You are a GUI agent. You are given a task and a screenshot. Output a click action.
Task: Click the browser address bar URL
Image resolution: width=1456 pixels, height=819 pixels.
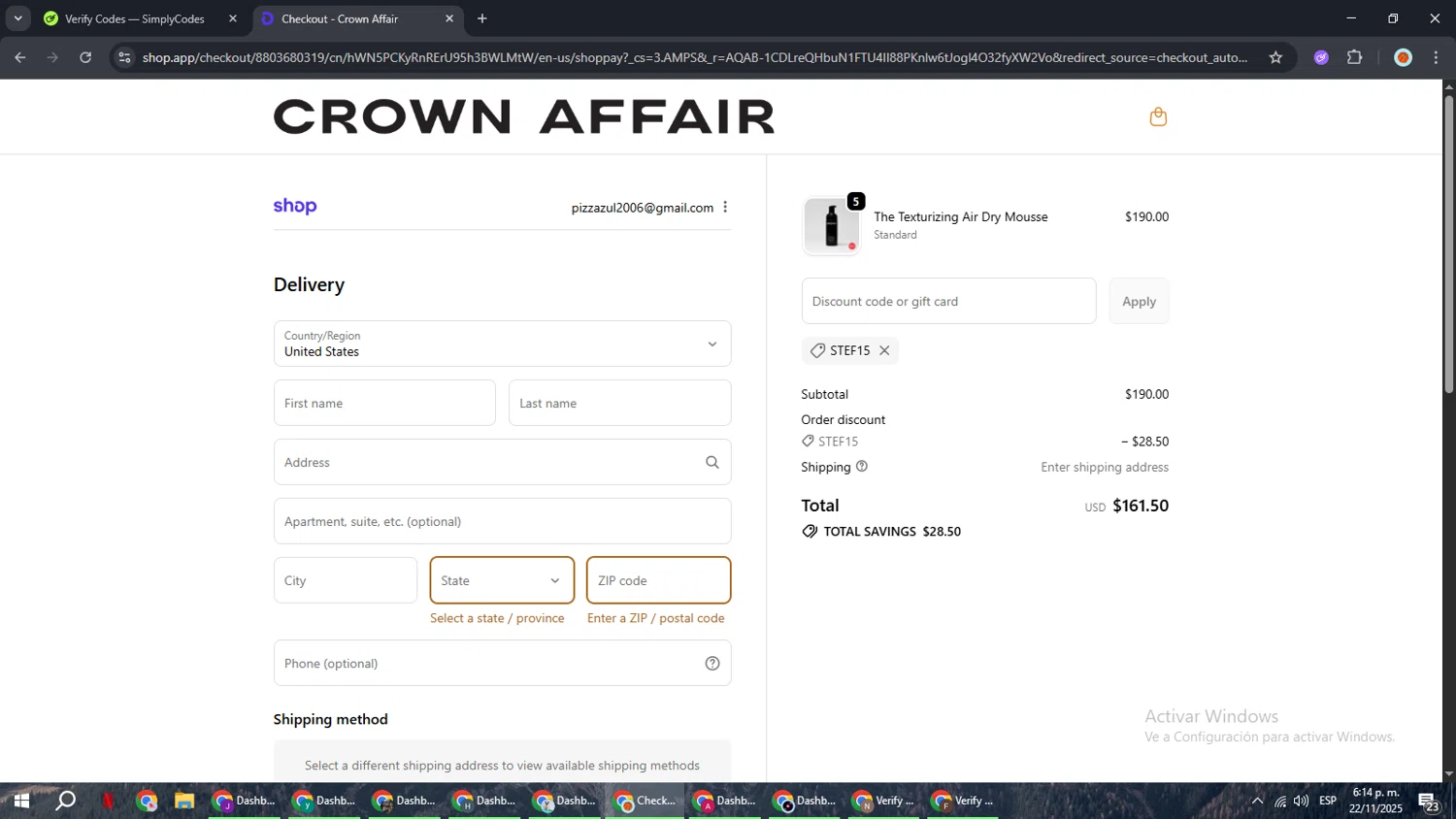[694, 57]
